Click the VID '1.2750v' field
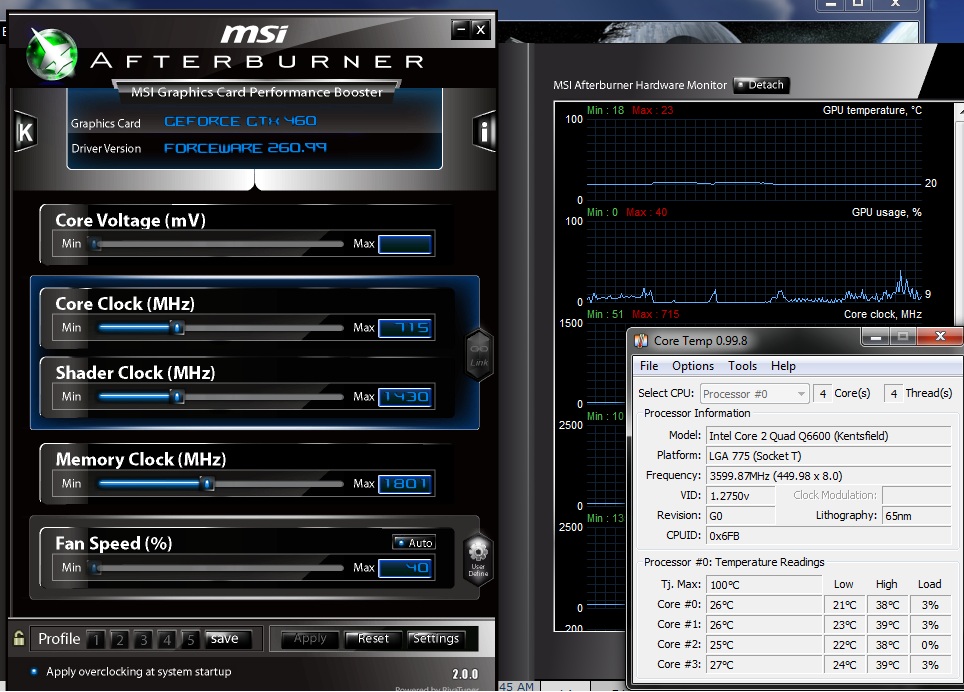The width and height of the screenshot is (964, 692). click(x=741, y=496)
